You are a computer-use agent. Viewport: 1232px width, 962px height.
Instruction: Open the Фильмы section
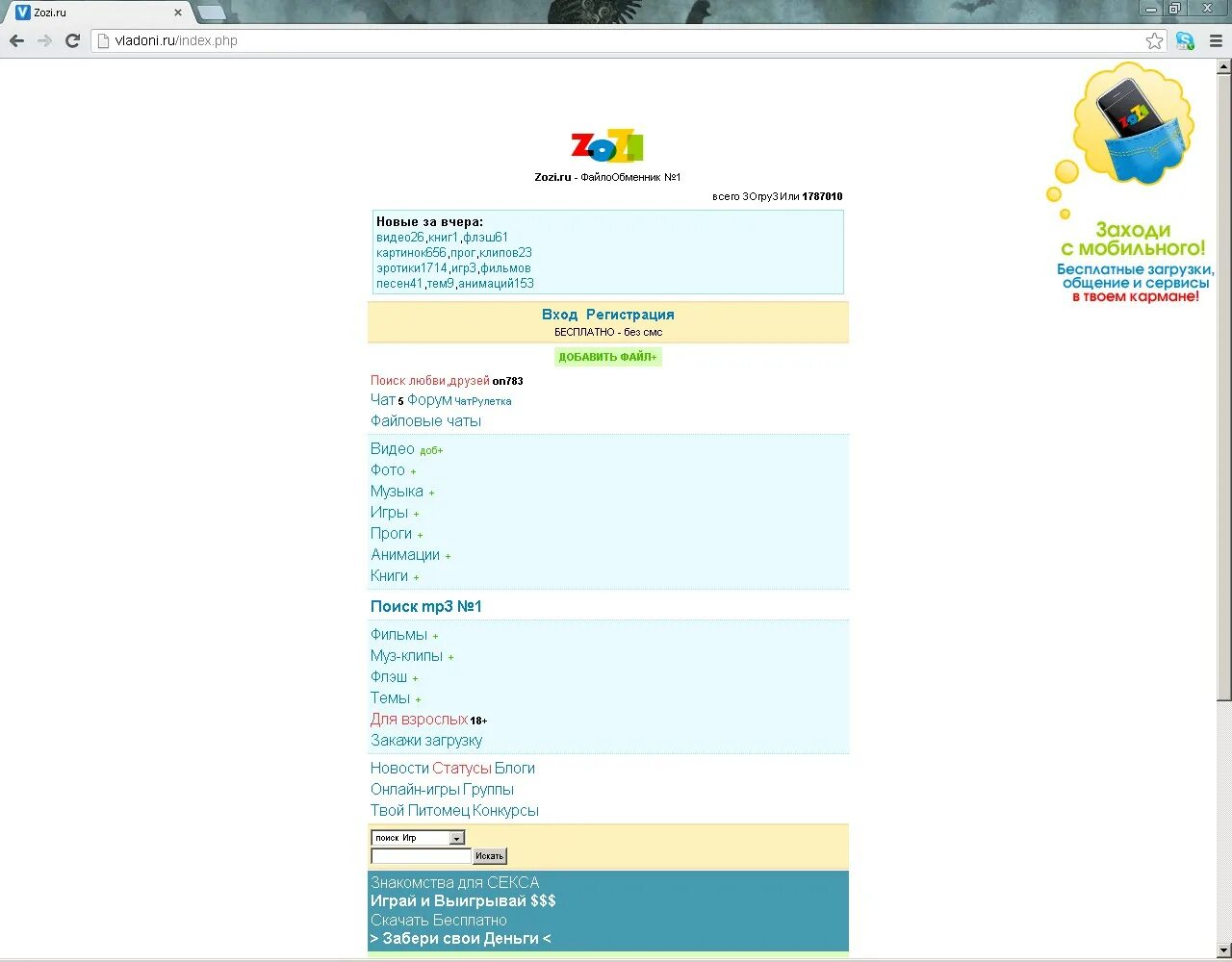[x=398, y=634]
